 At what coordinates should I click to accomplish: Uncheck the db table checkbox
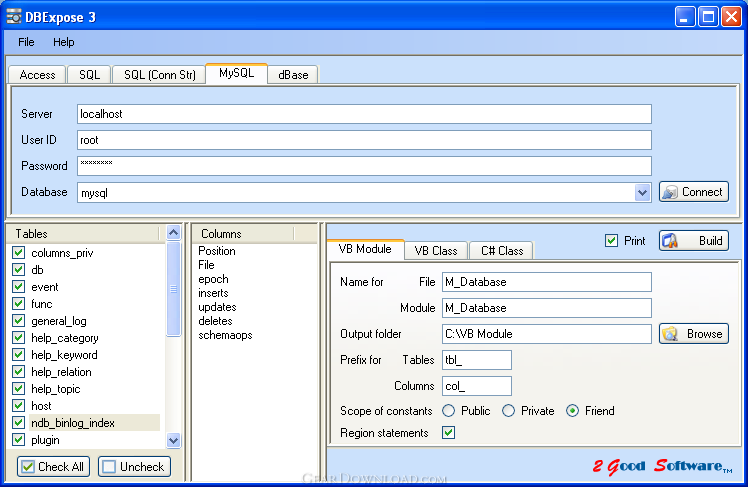point(19,269)
